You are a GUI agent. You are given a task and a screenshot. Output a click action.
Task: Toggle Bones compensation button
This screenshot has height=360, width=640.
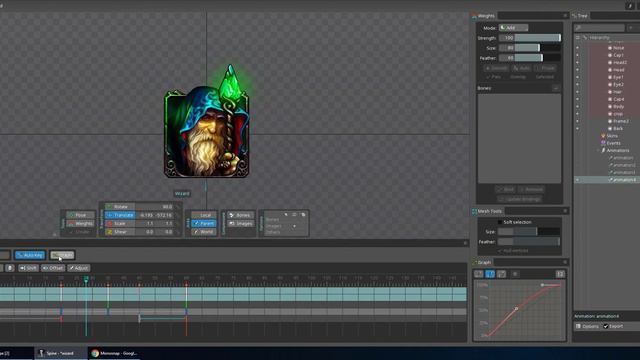[240, 215]
